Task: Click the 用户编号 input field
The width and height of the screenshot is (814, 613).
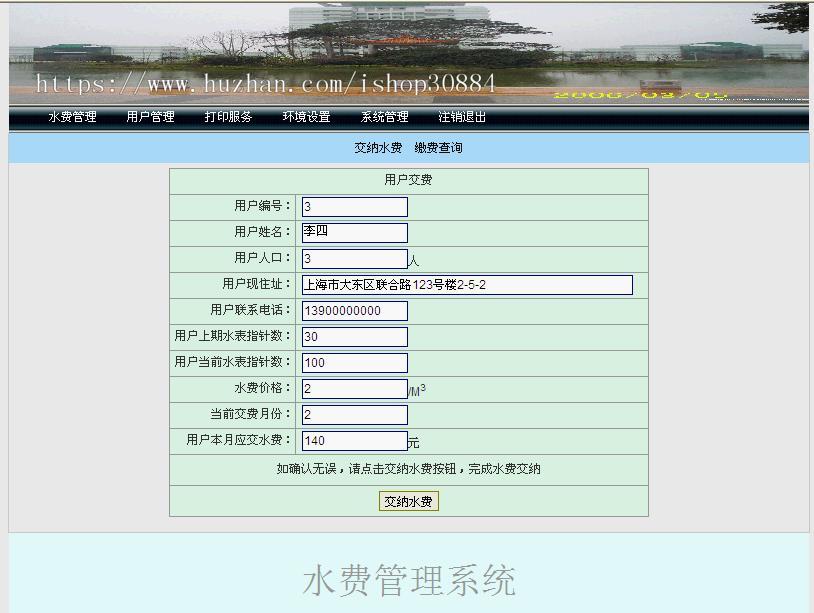Action: point(353,206)
